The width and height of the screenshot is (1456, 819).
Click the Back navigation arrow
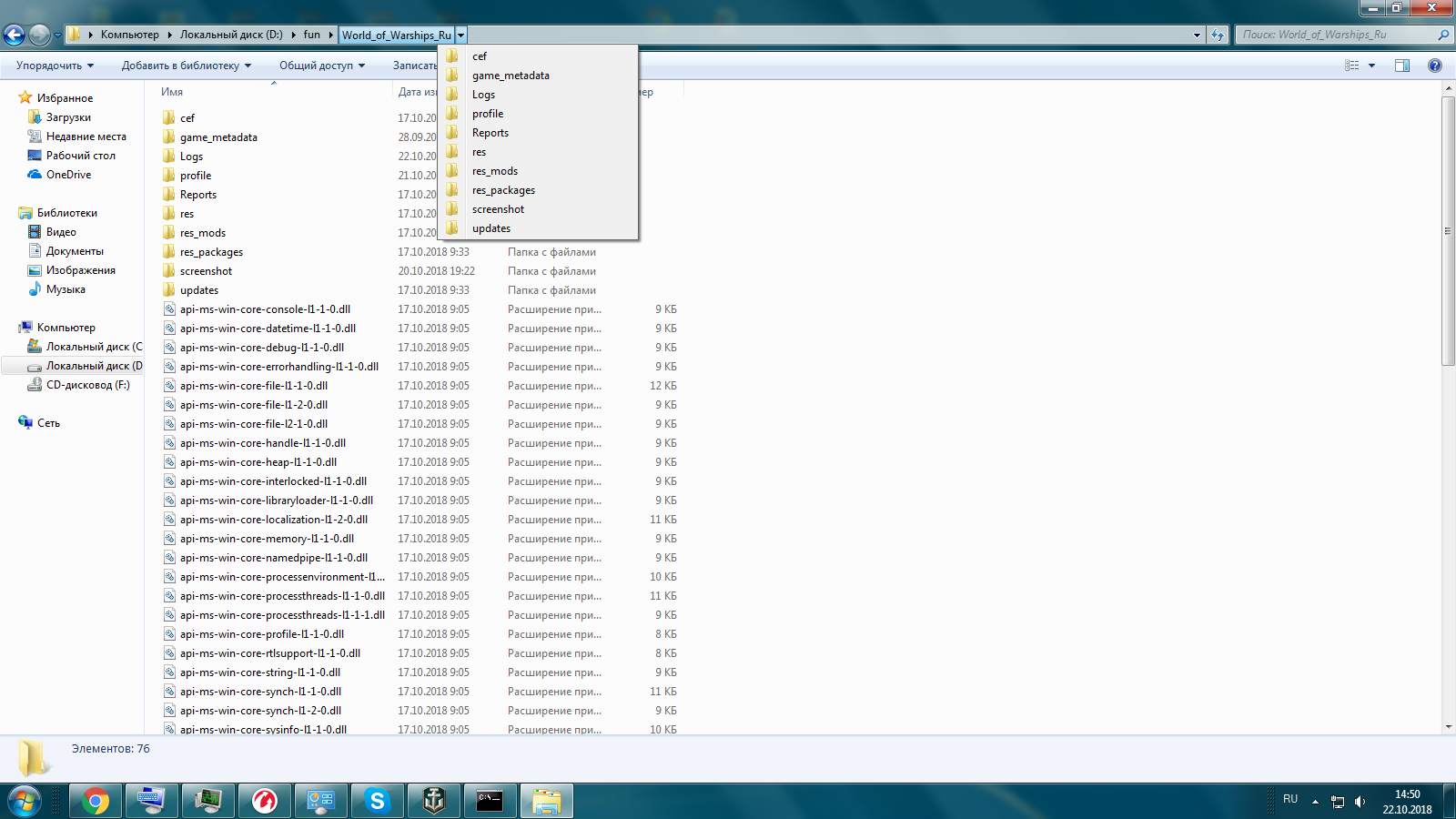[14, 35]
